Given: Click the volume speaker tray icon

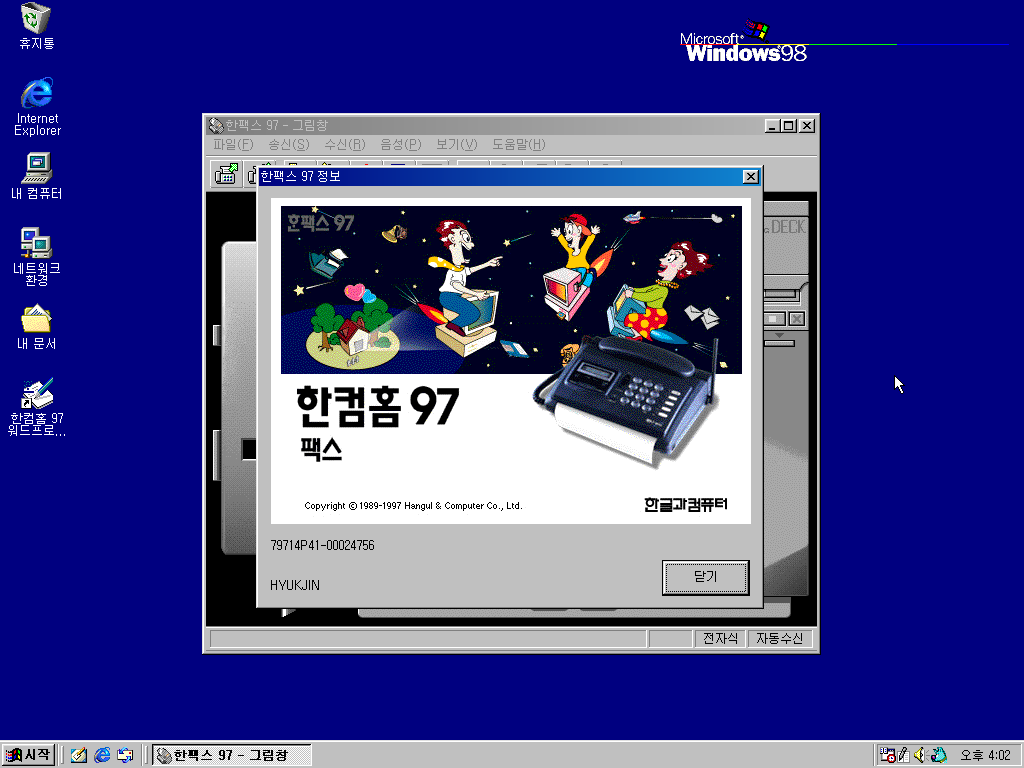Looking at the screenshot, I should 920,755.
